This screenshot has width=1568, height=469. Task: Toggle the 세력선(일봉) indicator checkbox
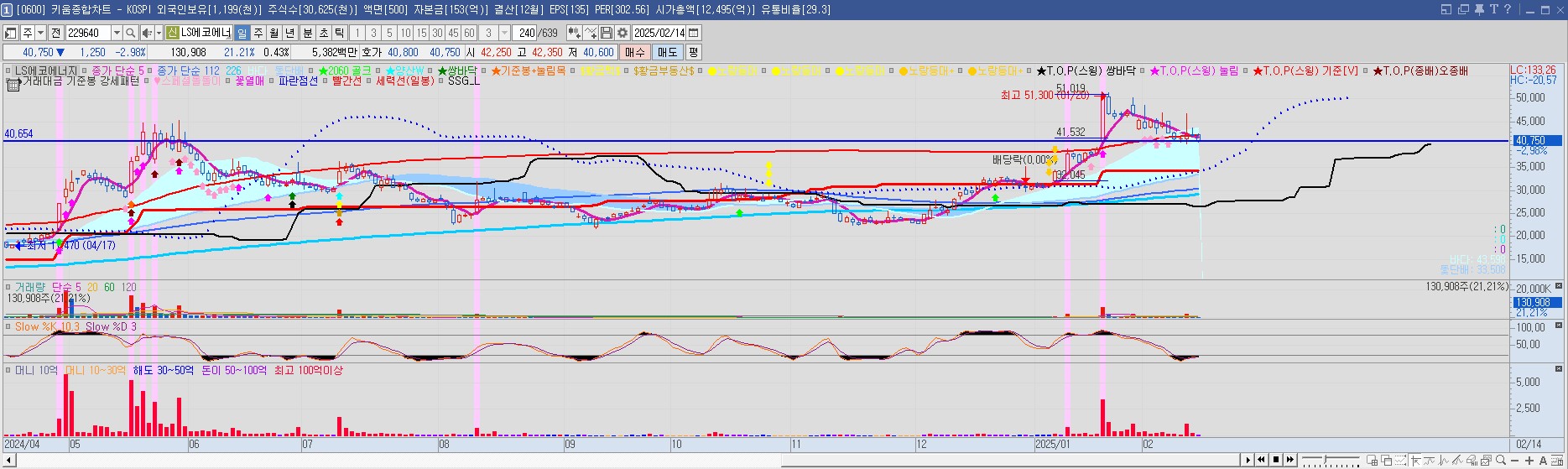point(368,81)
